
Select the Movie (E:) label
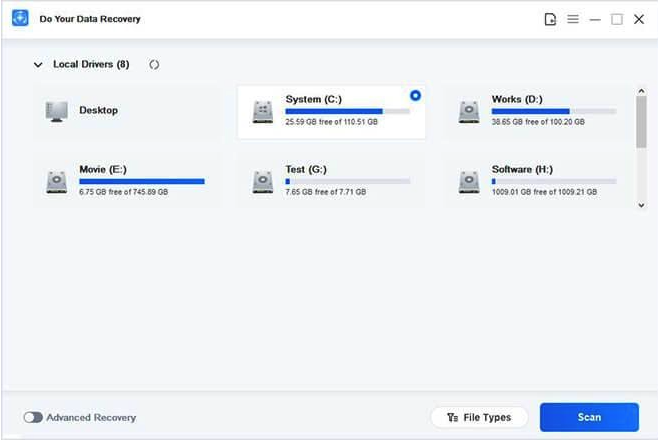pyautogui.click(x=103, y=169)
